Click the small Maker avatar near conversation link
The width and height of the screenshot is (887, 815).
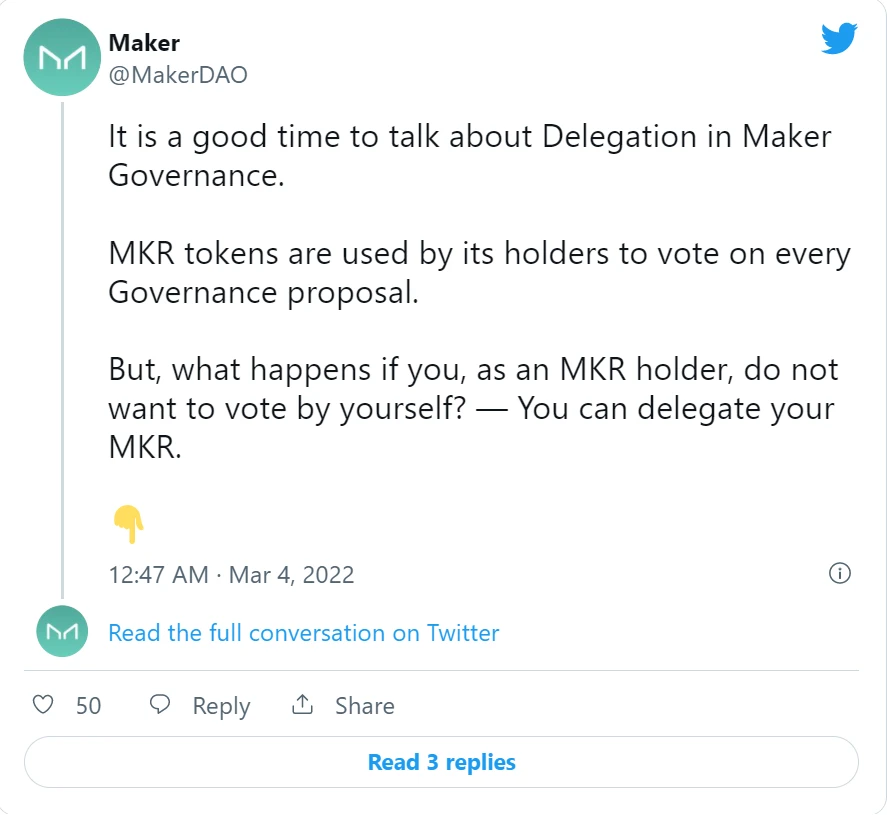pyautogui.click(x=62, y=631)
